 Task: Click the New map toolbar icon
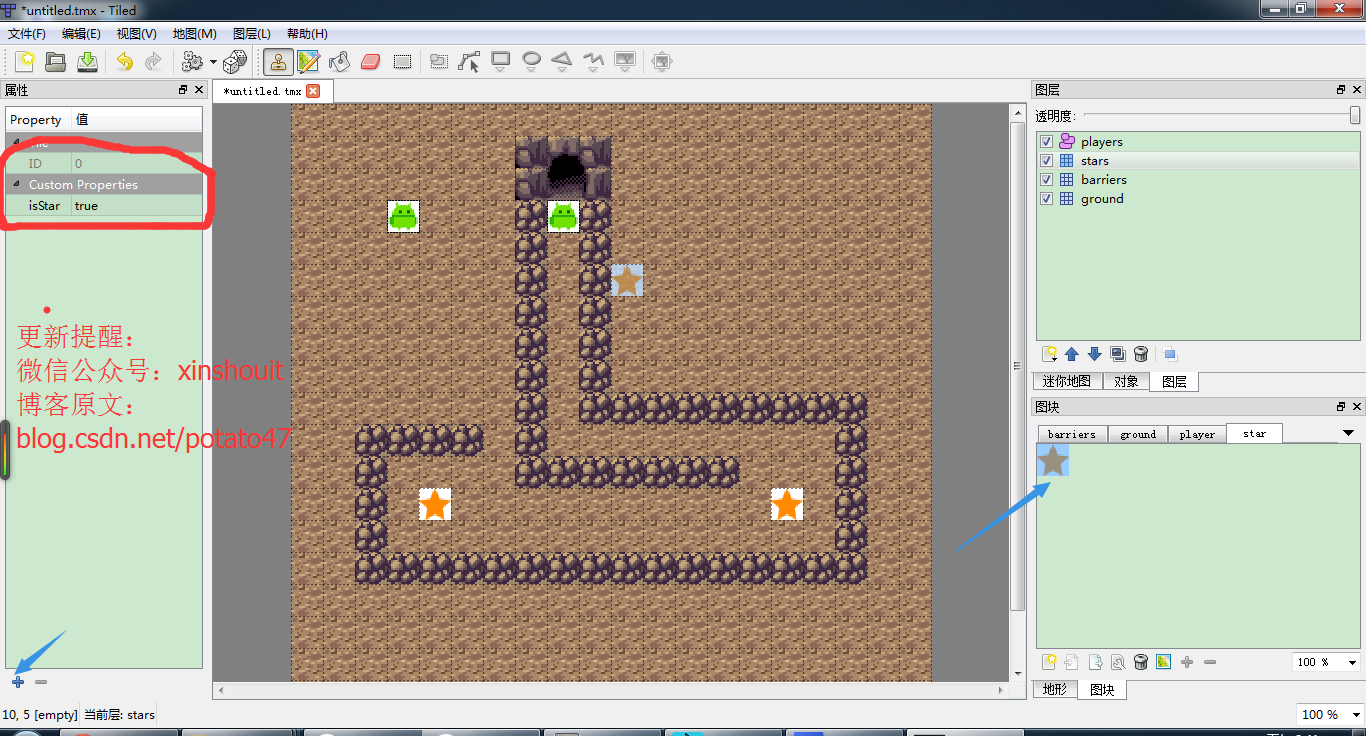tap(25, 62)
